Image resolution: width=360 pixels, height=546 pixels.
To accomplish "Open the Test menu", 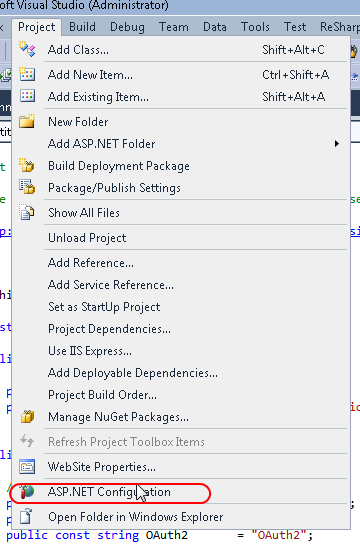I will coord(295,27).
